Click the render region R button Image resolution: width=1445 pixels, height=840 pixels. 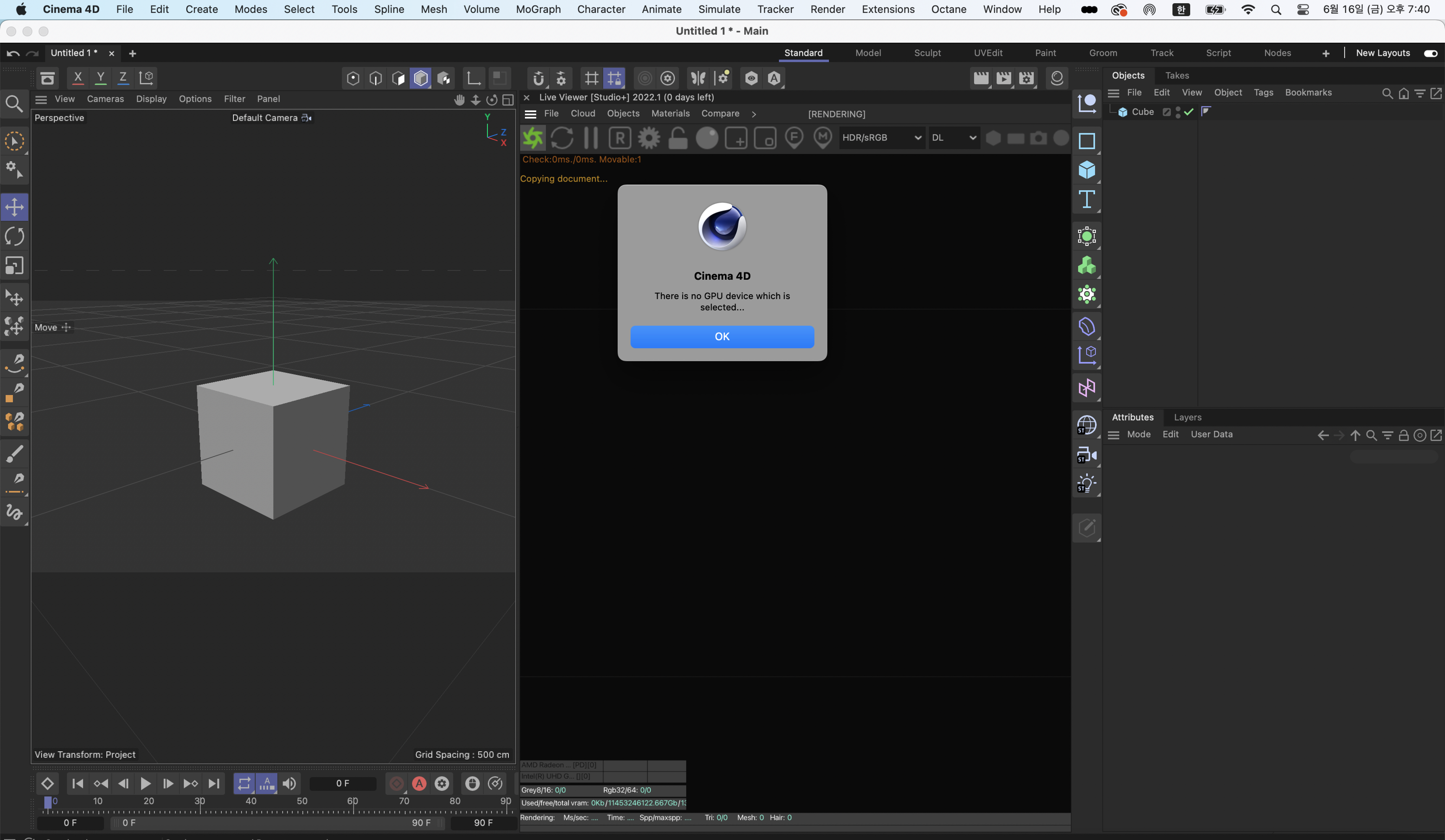point(620,138)
